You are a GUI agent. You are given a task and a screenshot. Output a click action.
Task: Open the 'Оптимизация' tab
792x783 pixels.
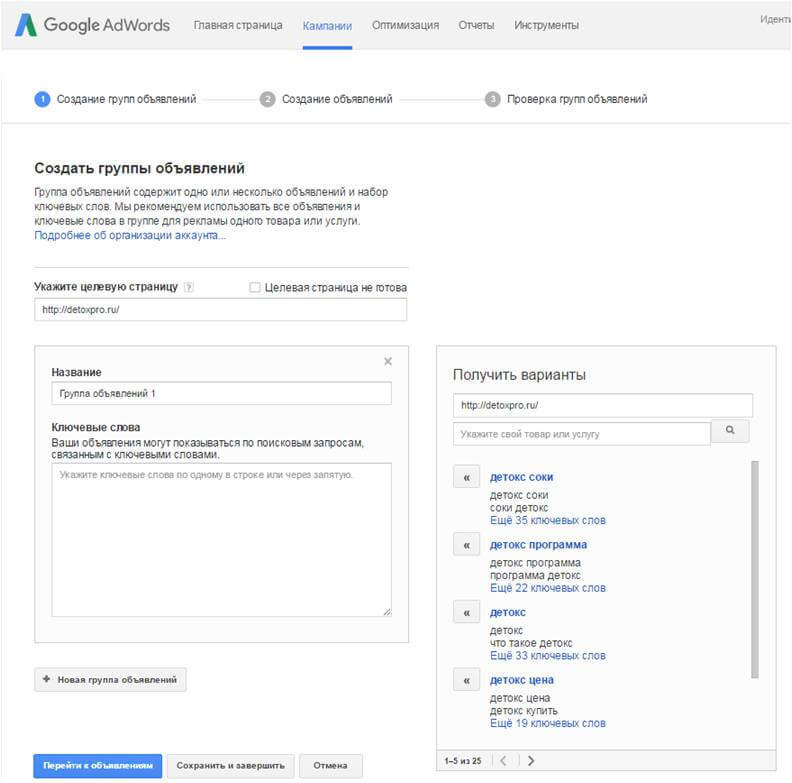point(405,25)
